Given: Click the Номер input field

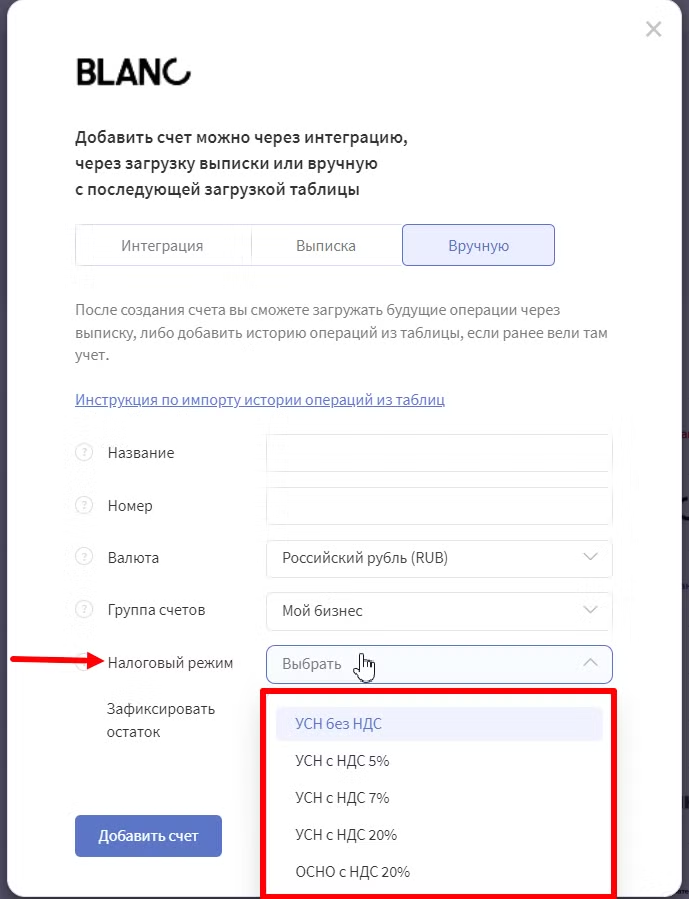Looking at the screenshot, I should [439, 506].
